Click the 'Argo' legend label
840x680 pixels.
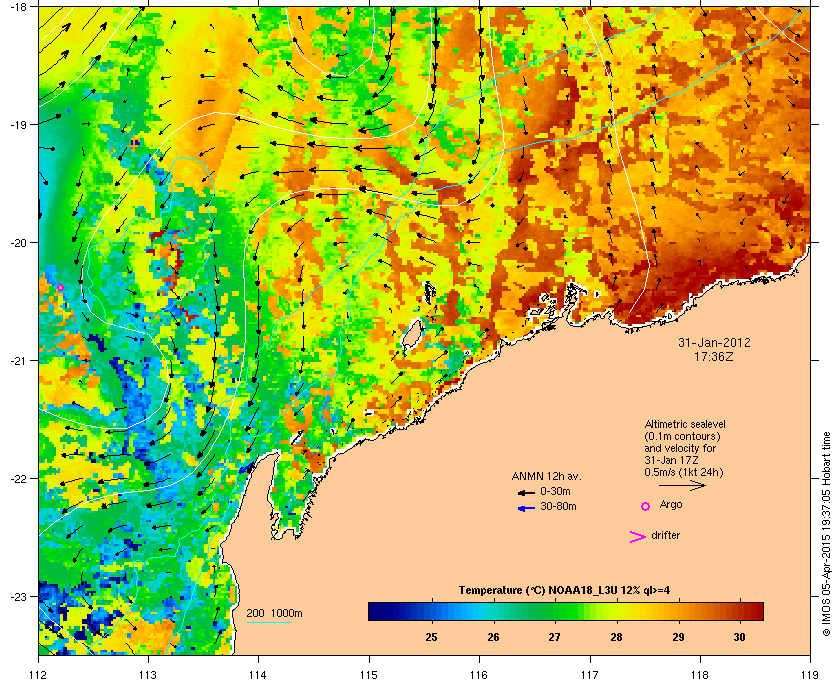point(671,504)
